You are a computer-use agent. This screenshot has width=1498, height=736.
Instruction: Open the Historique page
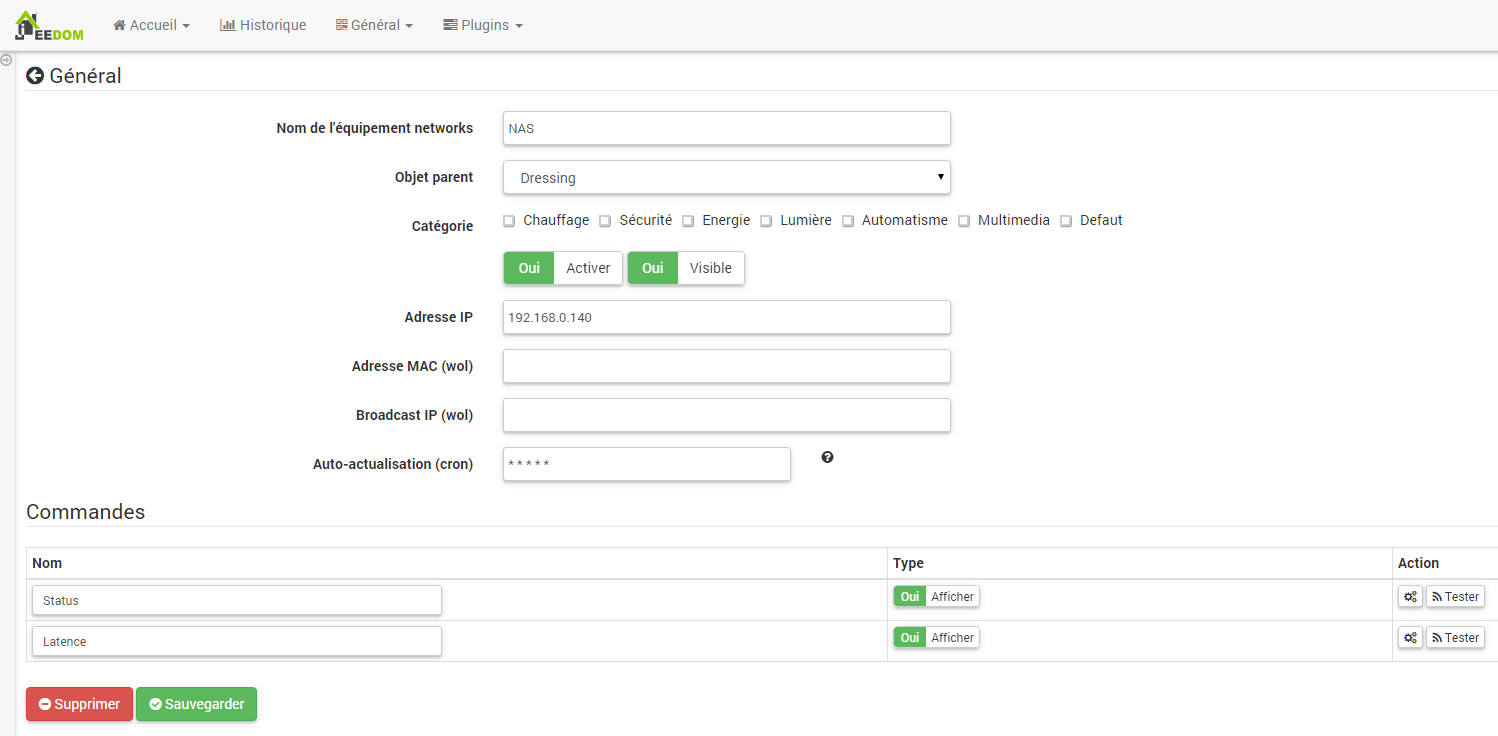263,25
